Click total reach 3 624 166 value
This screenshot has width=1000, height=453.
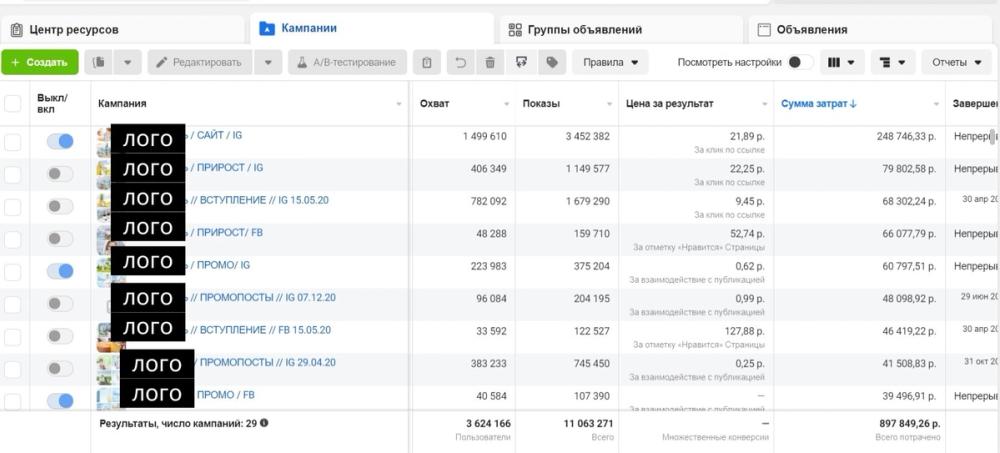click(487, 424)
